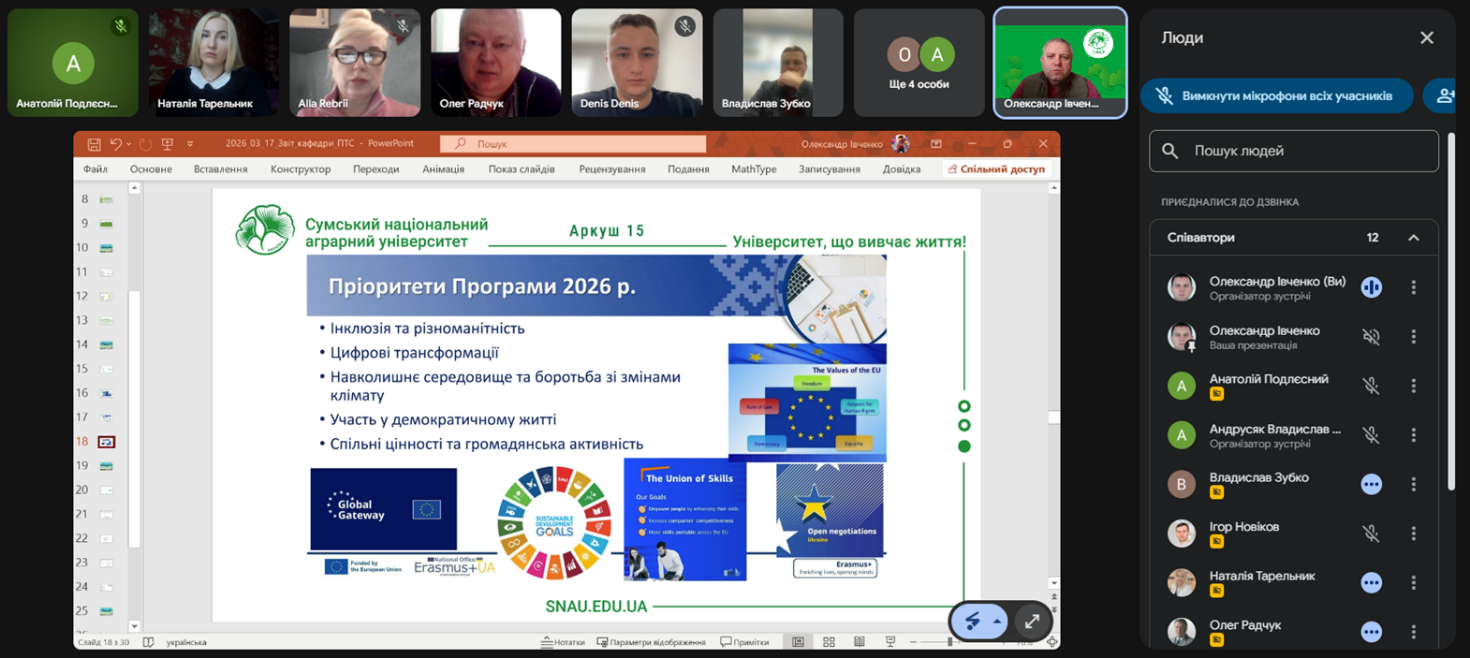Viewport: 1470px width, 658px height.
Task: Toggle presentation audio for Олександр Івченко
Action: (1371, 337)
